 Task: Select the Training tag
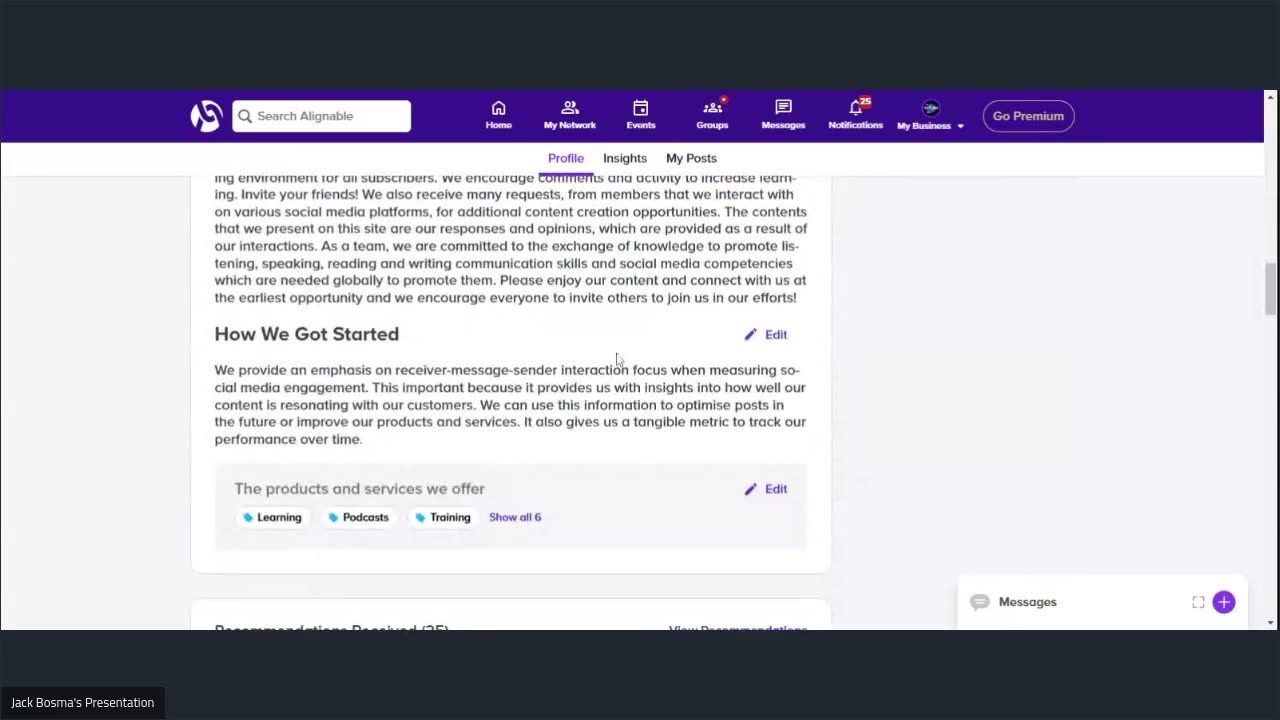pos(443,517)
